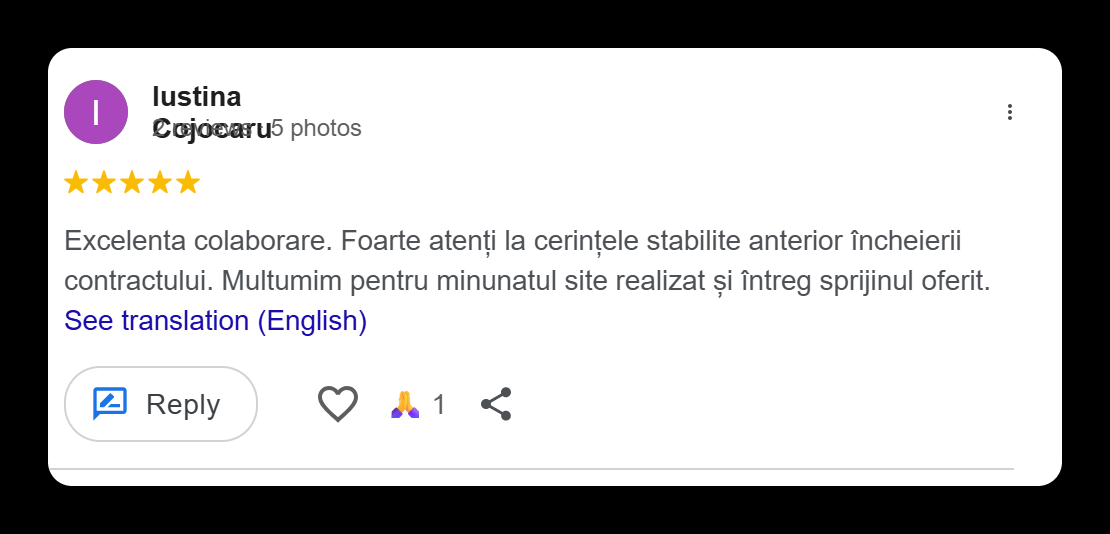Screen dimensions: 1110x534
Task: Click the first yellow rating star
Action: (76, 183)
